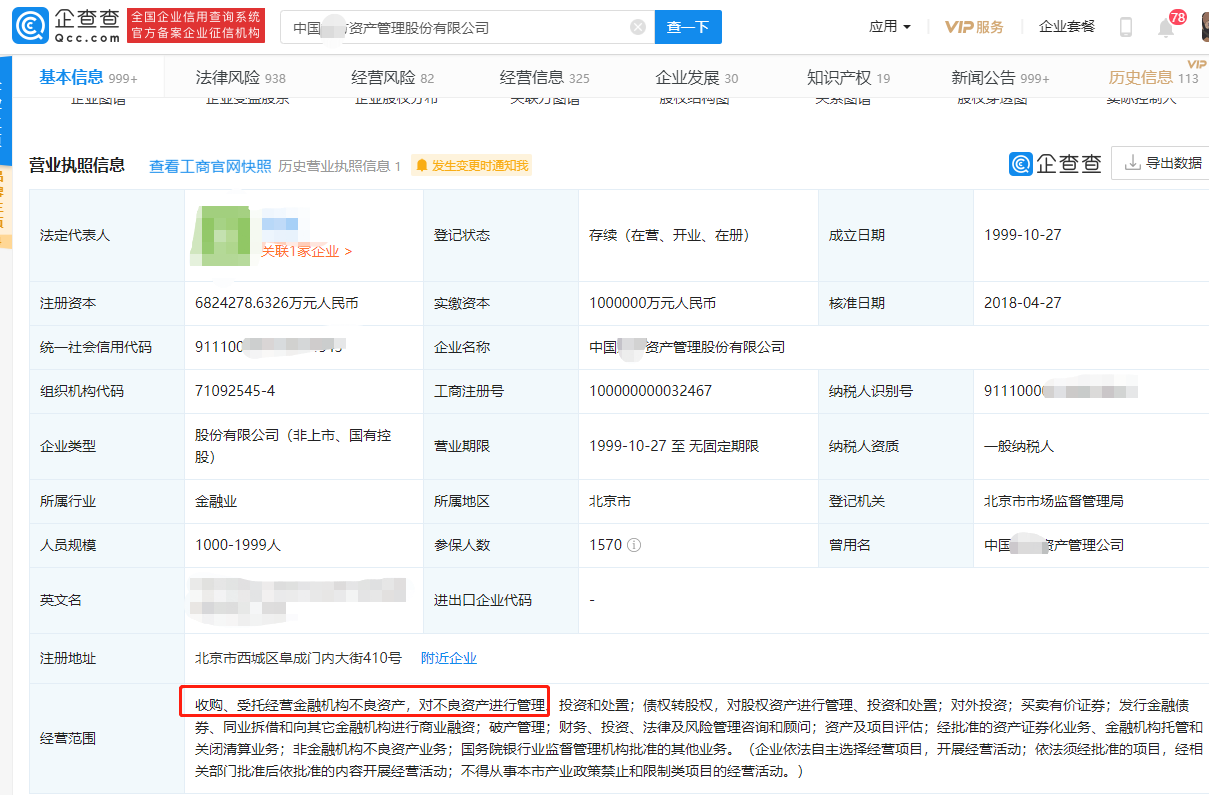
Task: Click the mobile app phone icon
Action: 1127,27
